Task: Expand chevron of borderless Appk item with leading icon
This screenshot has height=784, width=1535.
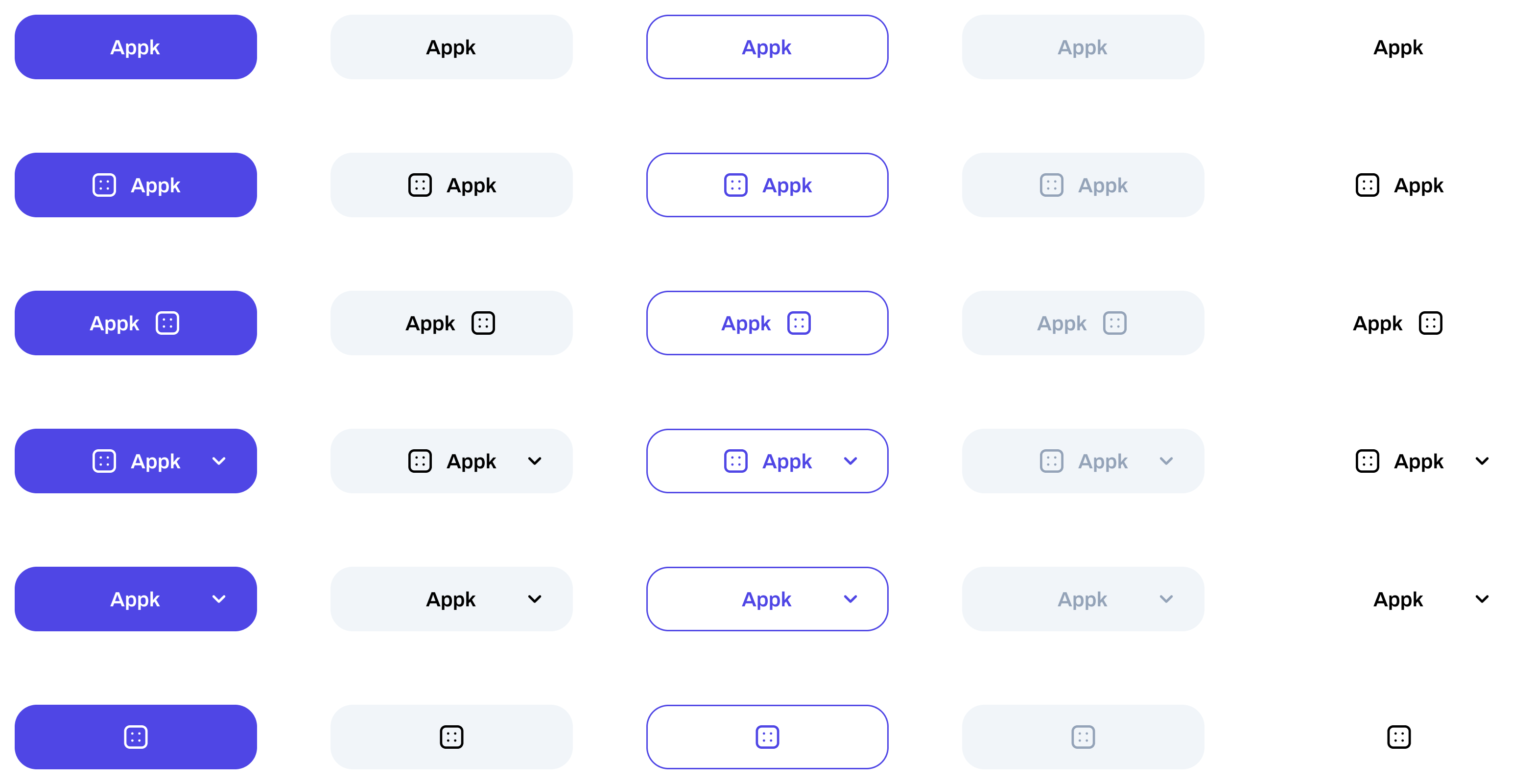Action: tap(1482, 461)
